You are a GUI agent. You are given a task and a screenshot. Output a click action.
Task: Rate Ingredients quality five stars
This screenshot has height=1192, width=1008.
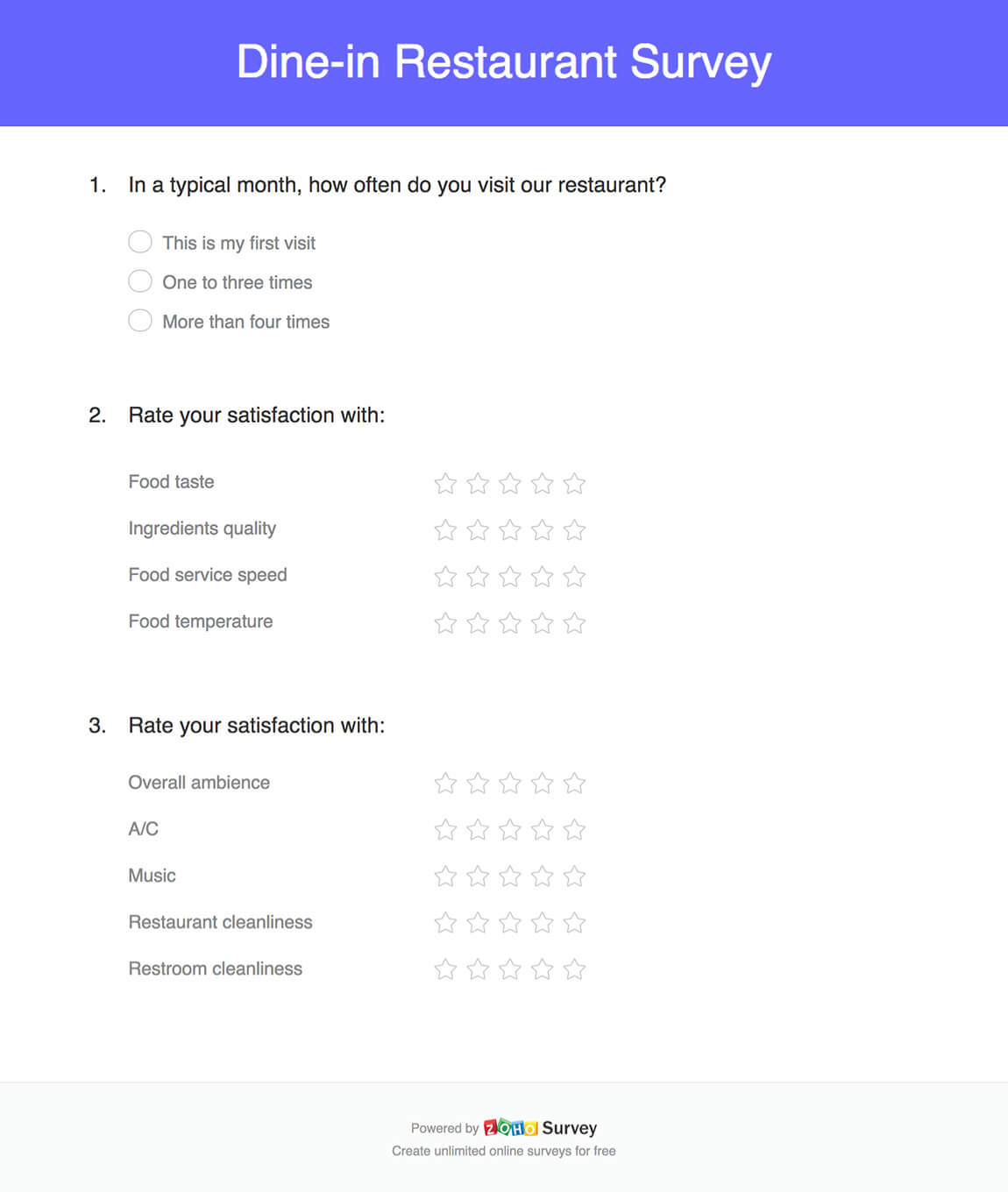coord(574,529)
